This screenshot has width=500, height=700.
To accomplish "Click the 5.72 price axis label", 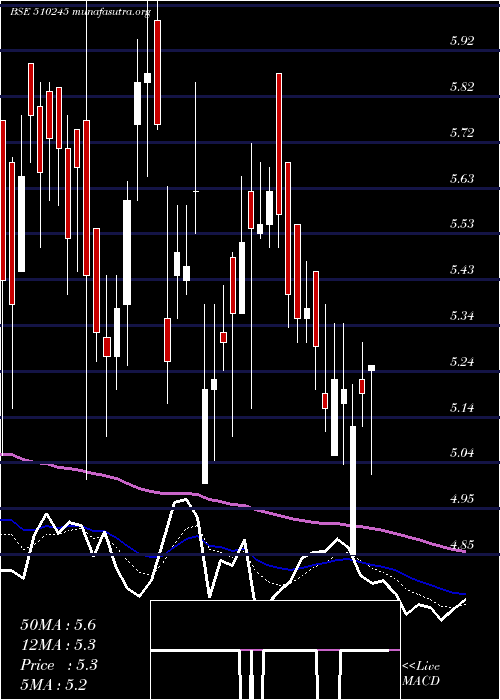I will 462,133.
